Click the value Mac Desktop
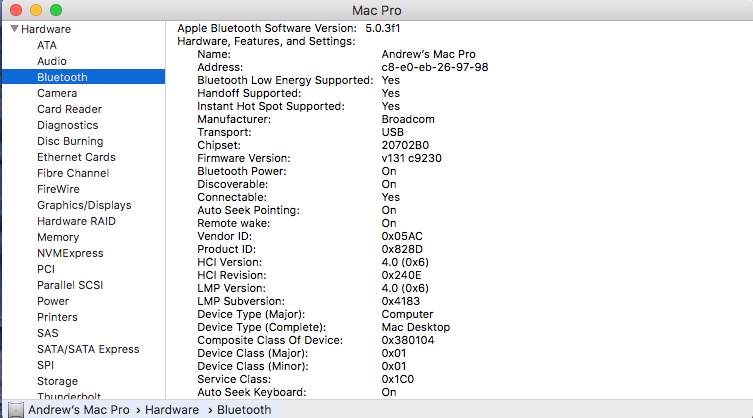The width and height of the screenshot is (753, 418). pos(416,327)
